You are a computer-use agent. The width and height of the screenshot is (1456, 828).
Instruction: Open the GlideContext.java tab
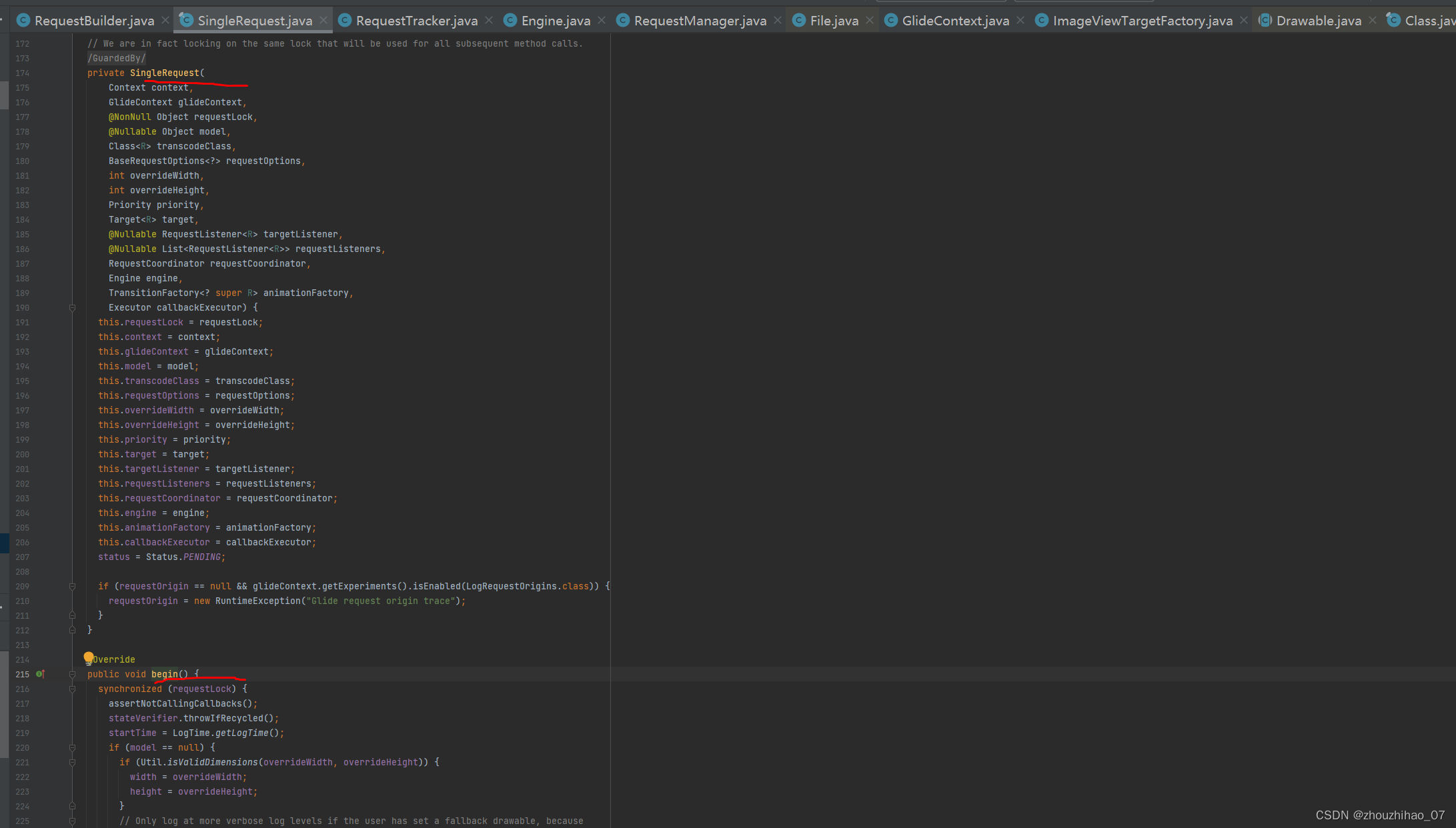(955, 21)
